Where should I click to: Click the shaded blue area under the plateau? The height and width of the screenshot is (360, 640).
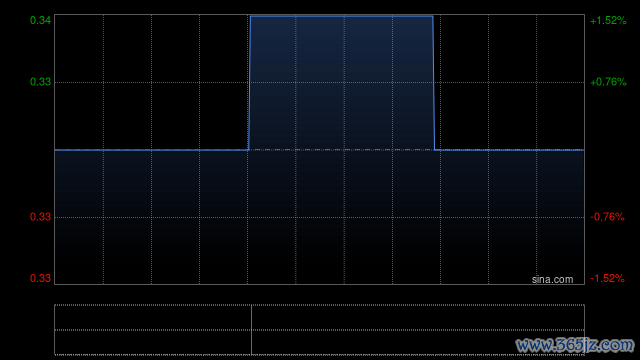(341, 83)
